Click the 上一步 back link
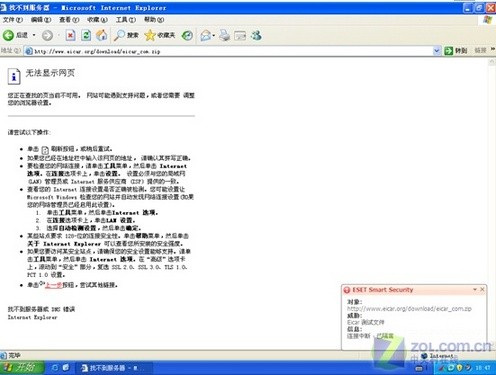Viewport: 496px width, 375px height. tap(54, 285)
